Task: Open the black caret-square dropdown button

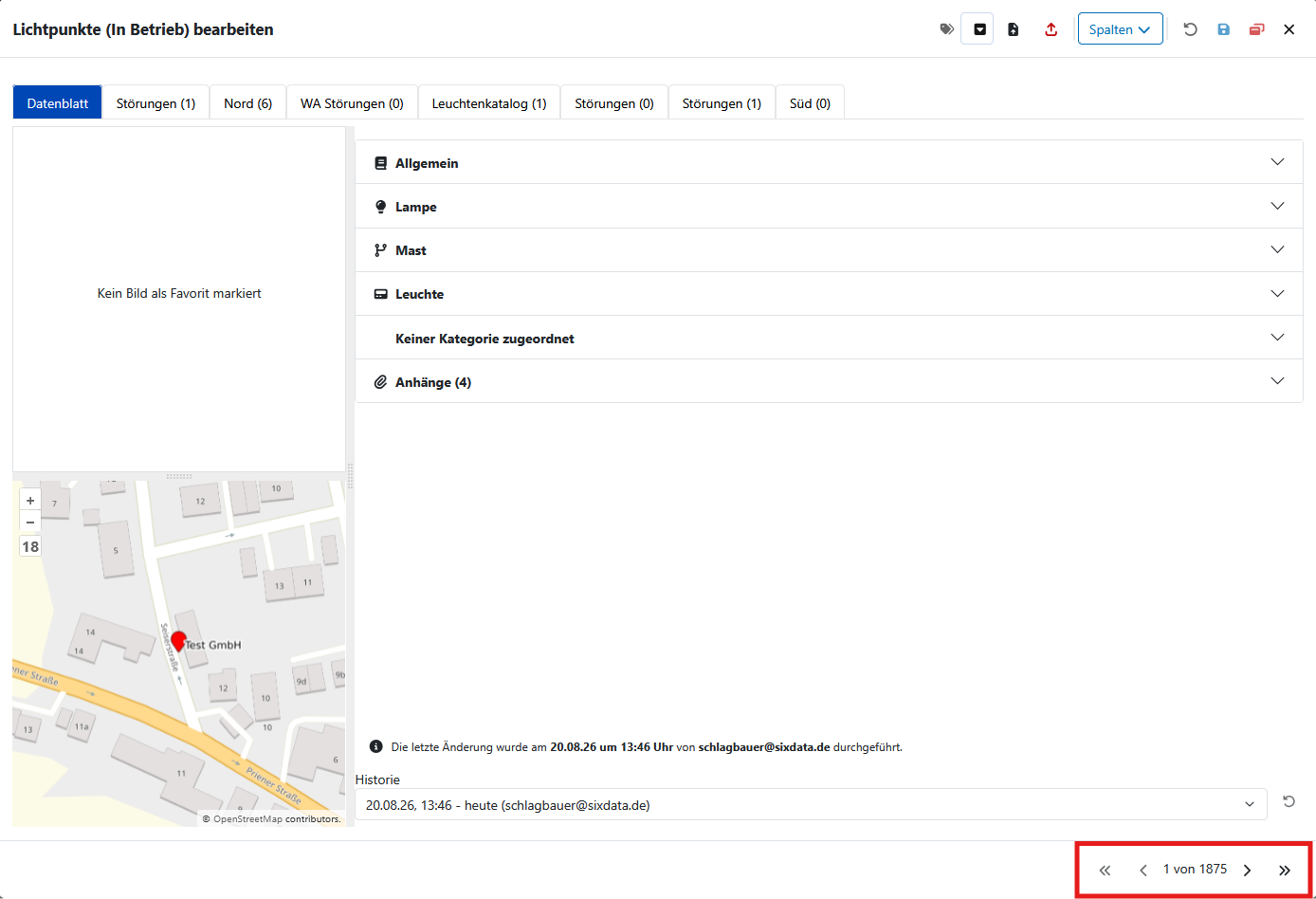Action: pyautogui.click(x=978, y=29)
